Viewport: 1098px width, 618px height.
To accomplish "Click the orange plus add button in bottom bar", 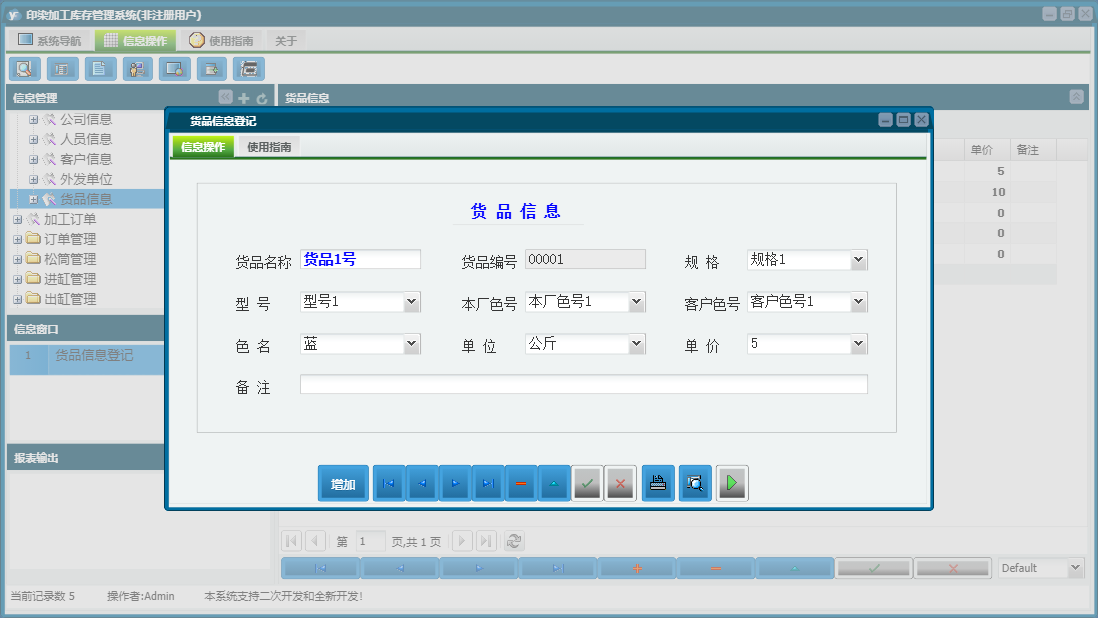I will coord(637,568).
